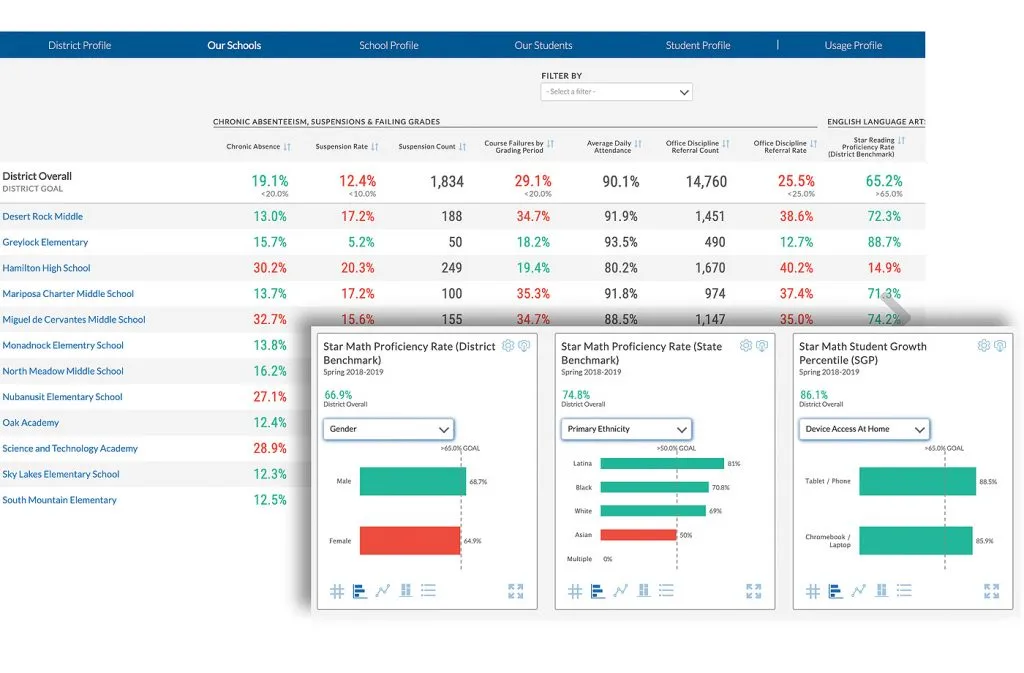Sort by Chronic Absence column
This screenshot has width=1024, height=673.
click(257, 144)
